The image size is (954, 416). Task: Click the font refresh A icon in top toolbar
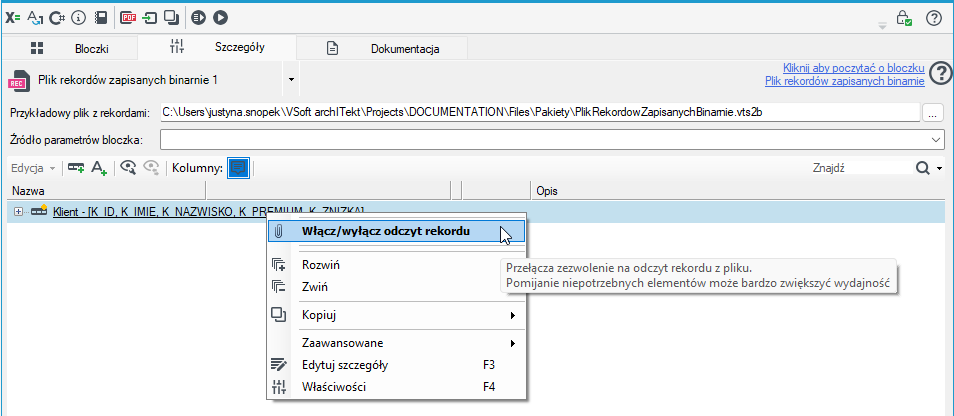coord(35,18)
